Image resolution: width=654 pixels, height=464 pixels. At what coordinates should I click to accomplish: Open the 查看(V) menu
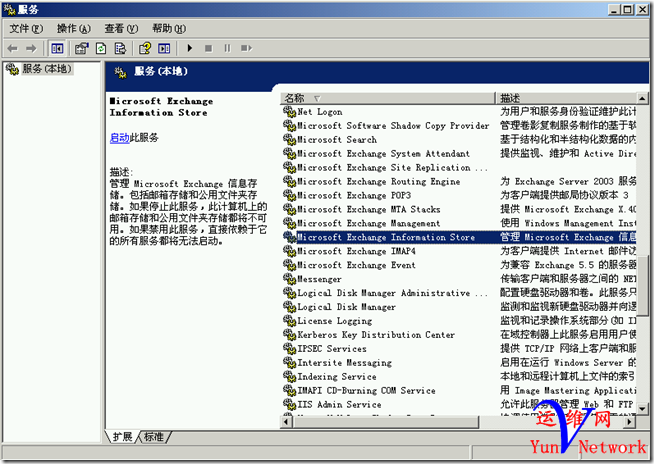[x=121, y=28]
